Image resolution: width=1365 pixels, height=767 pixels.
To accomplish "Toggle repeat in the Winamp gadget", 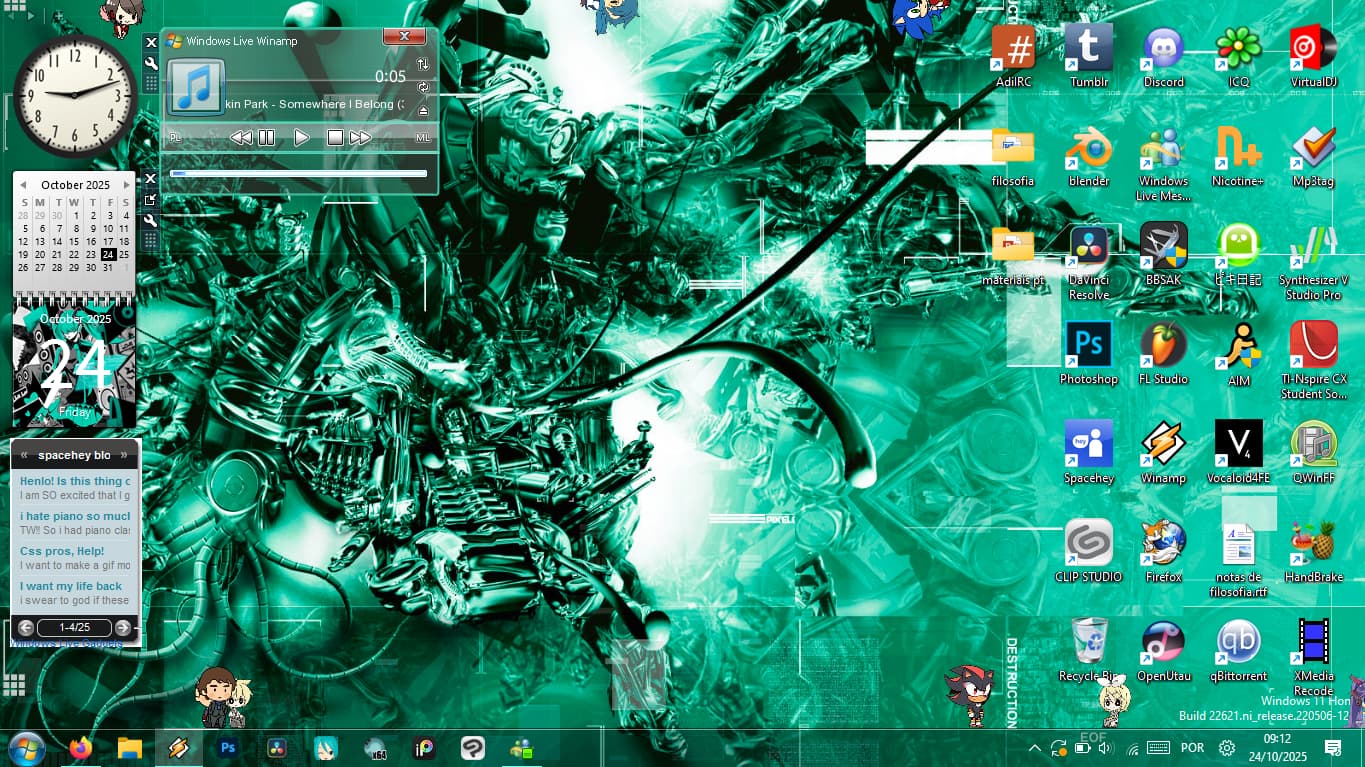I will tap(423, 87).
